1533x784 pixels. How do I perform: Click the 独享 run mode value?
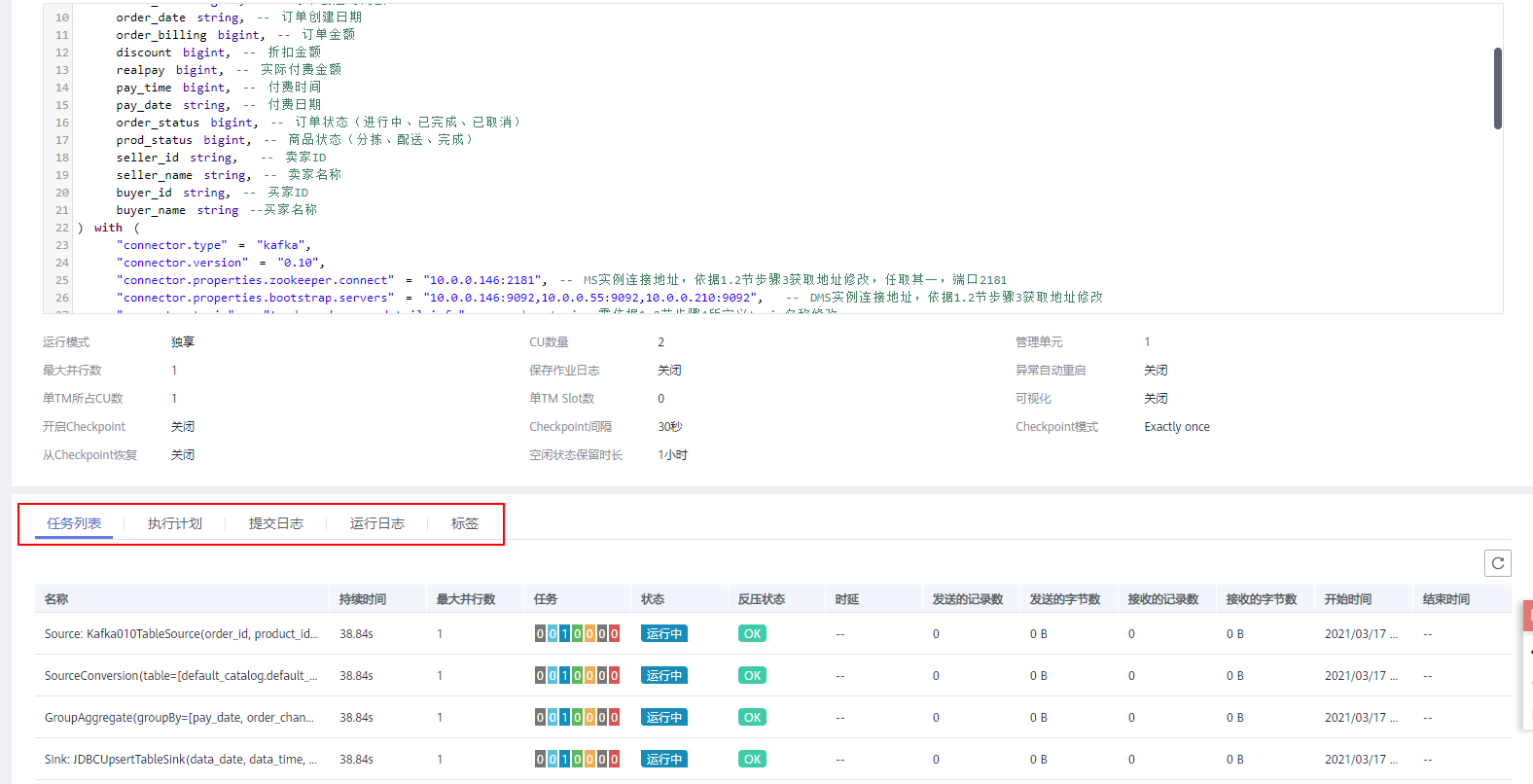[183, 342]
